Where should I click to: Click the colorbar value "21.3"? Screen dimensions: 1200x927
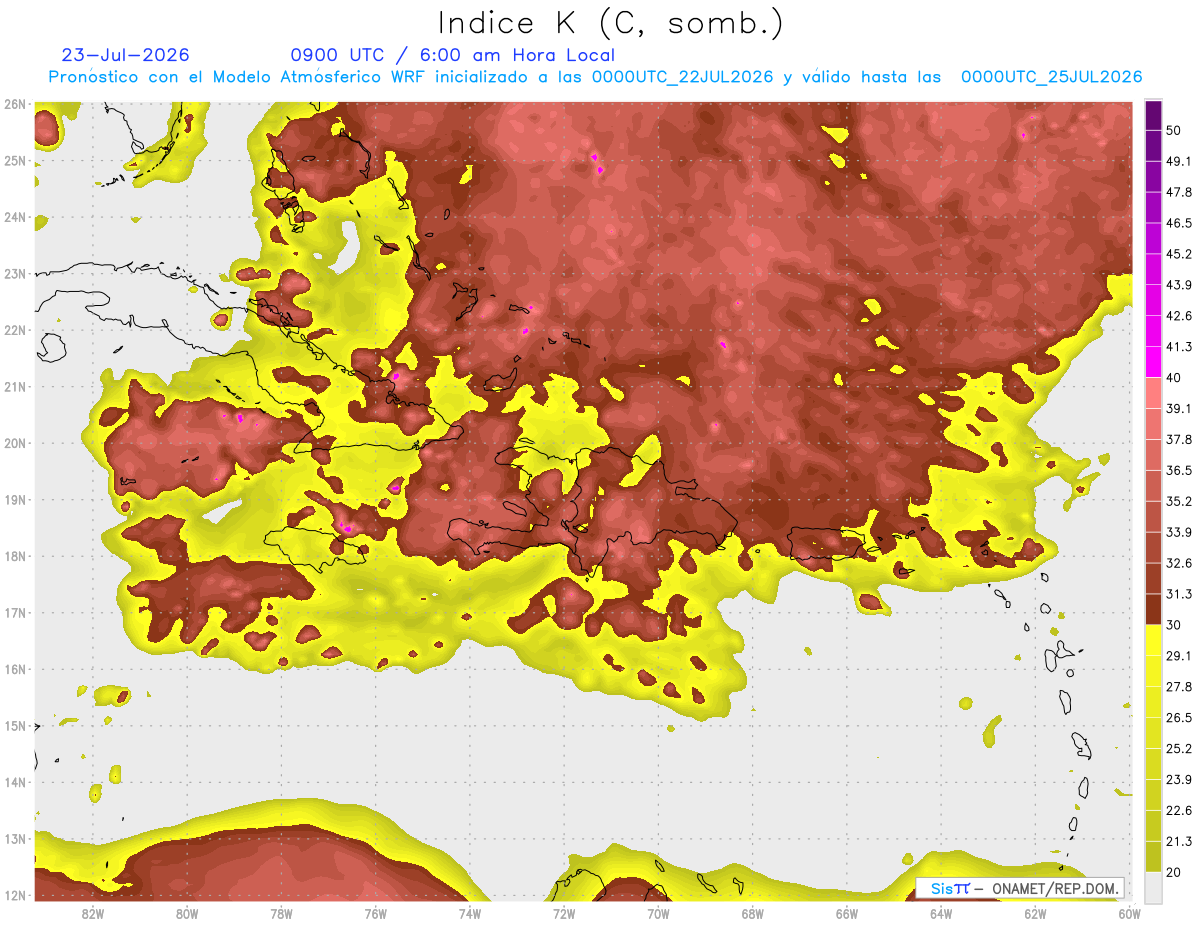point(1179,841)
